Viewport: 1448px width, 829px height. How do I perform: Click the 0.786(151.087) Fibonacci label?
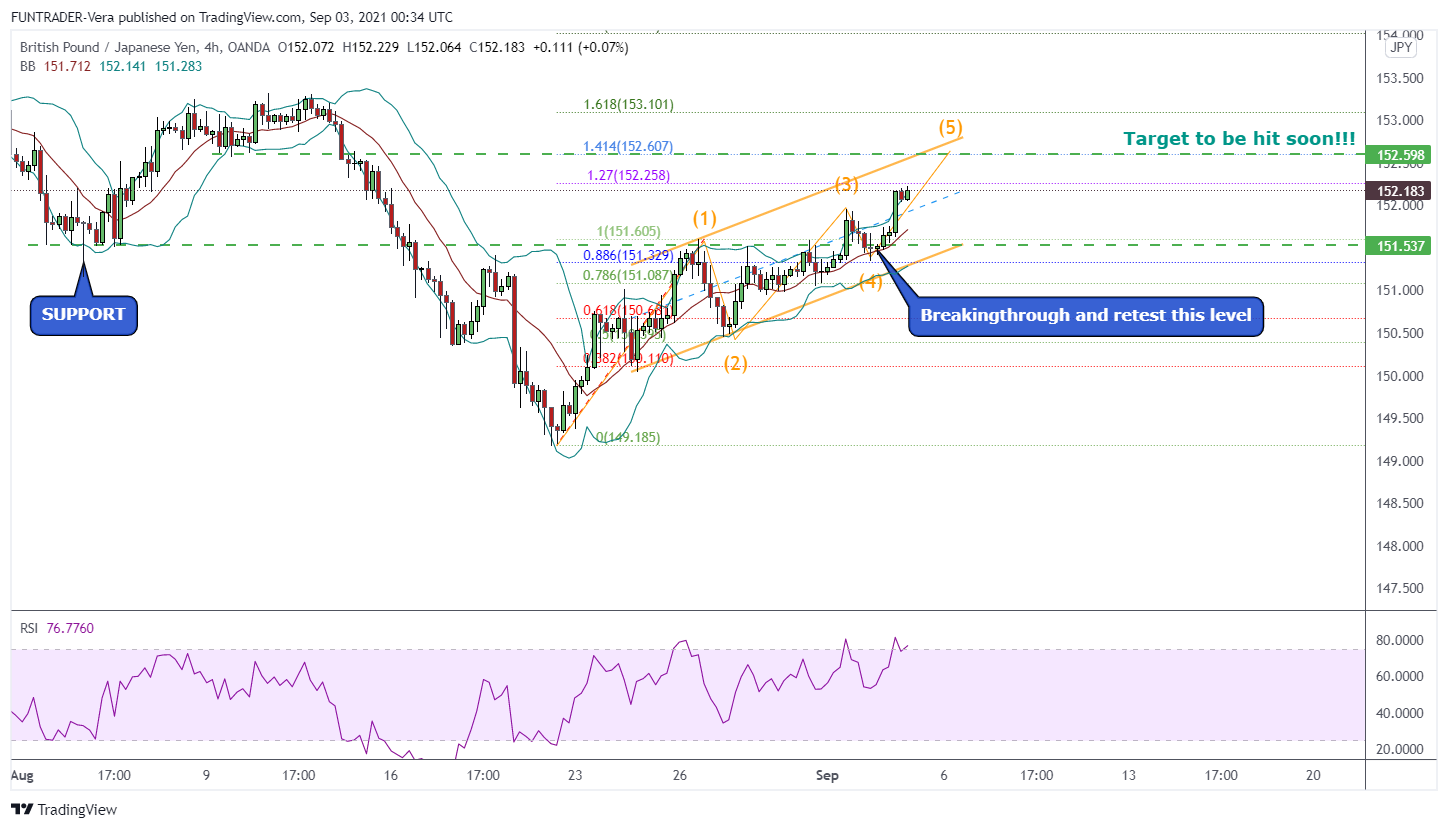(x=629, y=275)
